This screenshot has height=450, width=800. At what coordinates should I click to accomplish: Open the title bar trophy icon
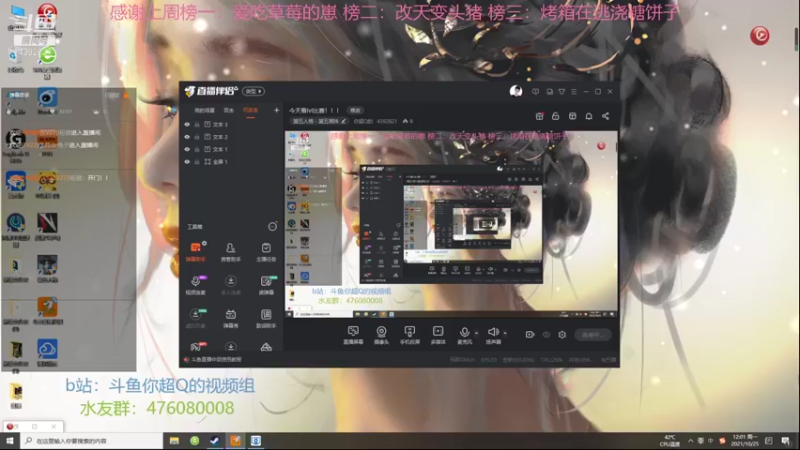(562, 92)
